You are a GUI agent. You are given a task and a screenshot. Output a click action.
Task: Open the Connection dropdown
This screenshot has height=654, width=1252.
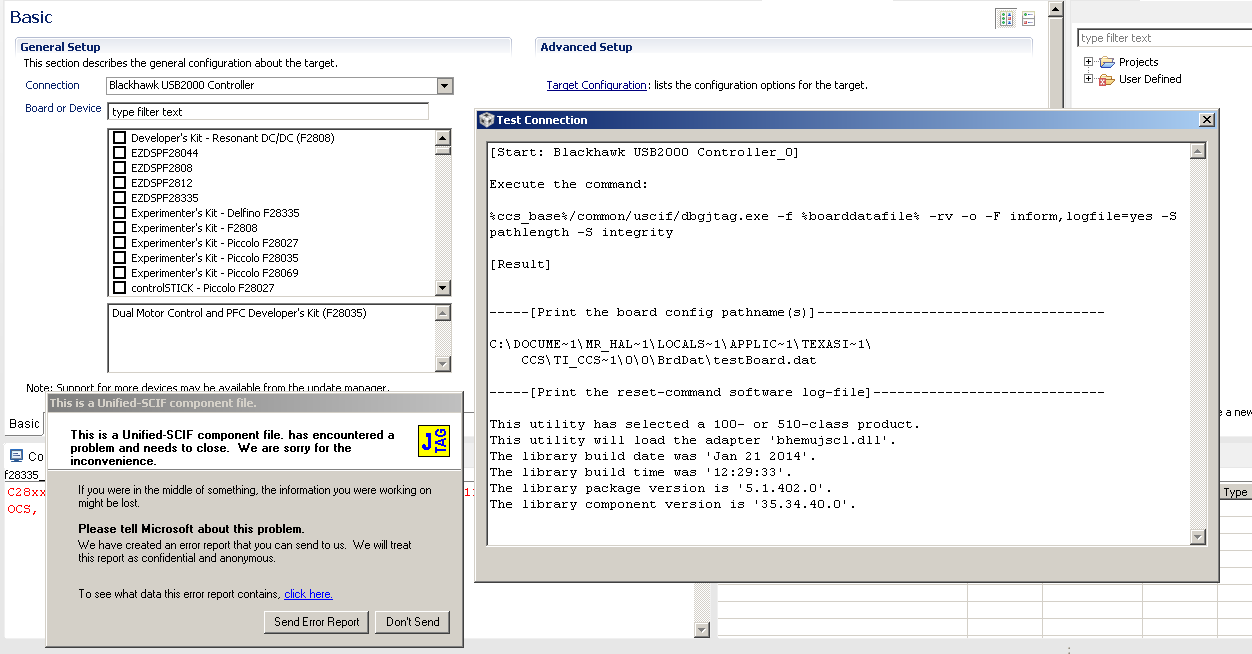tap(445, 86)
